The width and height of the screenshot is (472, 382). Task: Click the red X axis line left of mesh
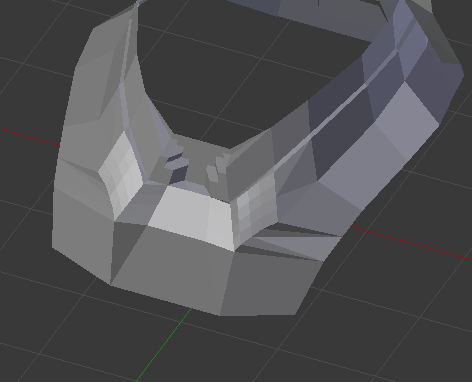pyautogui.click(x=30, y=137)
